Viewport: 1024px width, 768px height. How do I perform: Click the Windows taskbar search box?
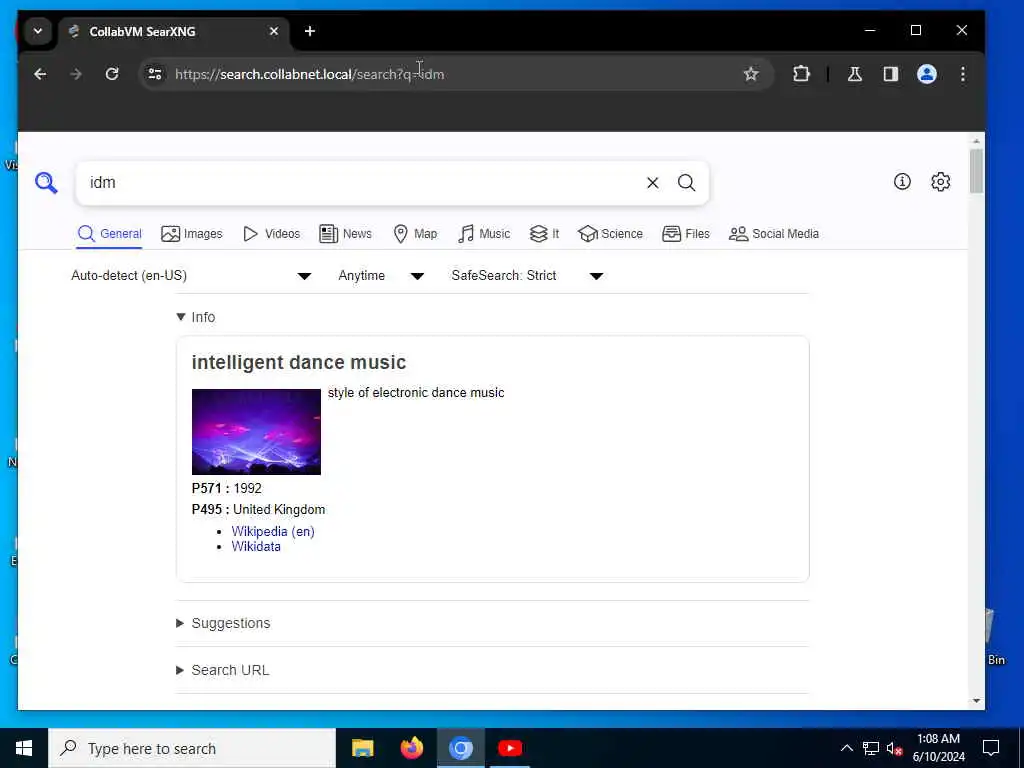point(192,748)
